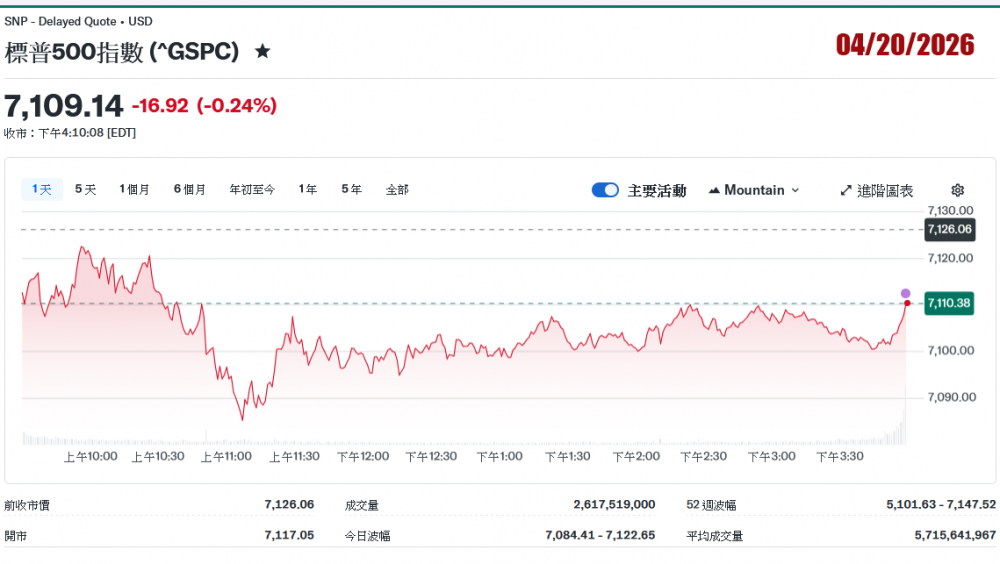Choose the 6個月 time range
Viewport: 1000px width, 564px height.
190,189
